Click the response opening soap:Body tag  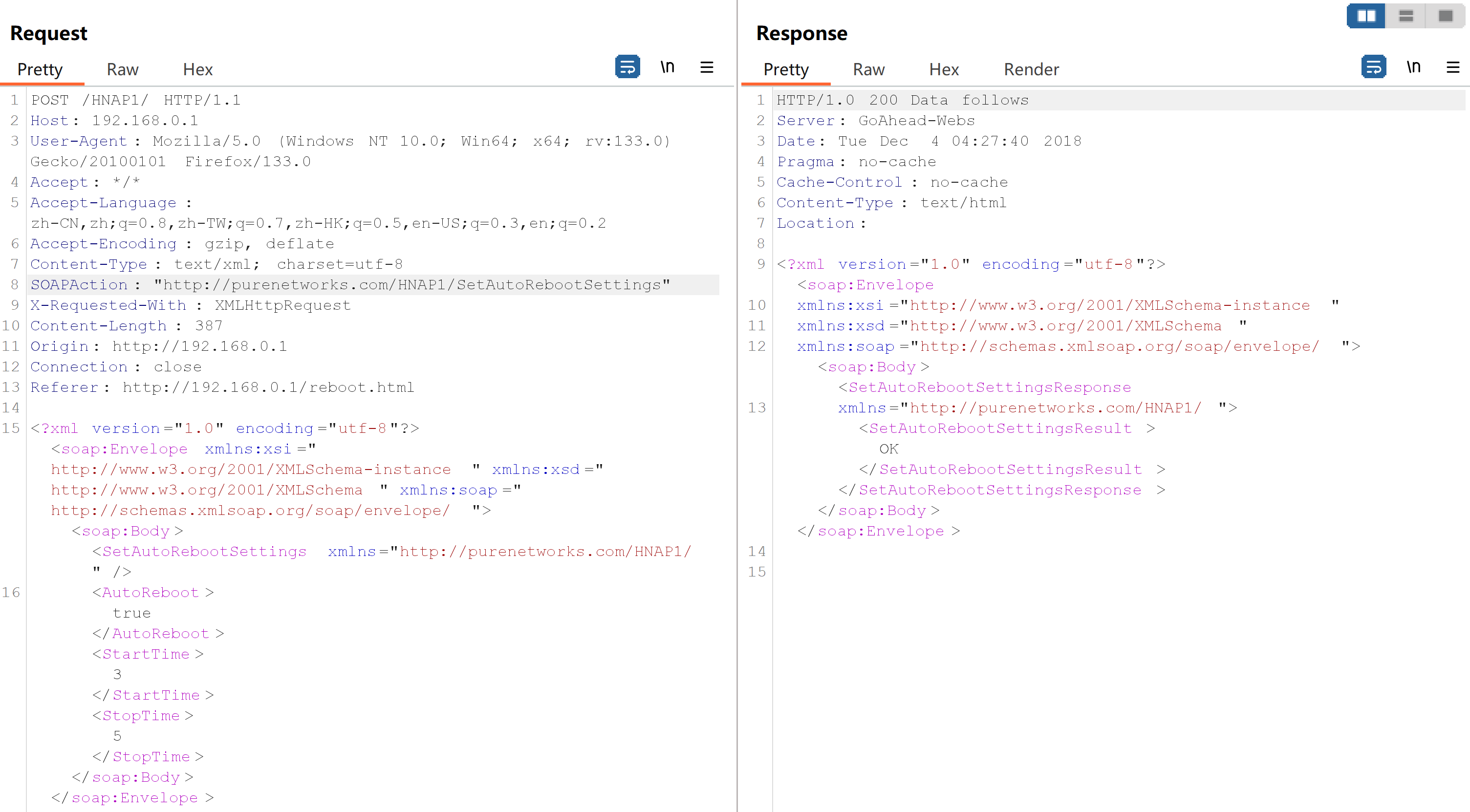click(x=873, y=367)
